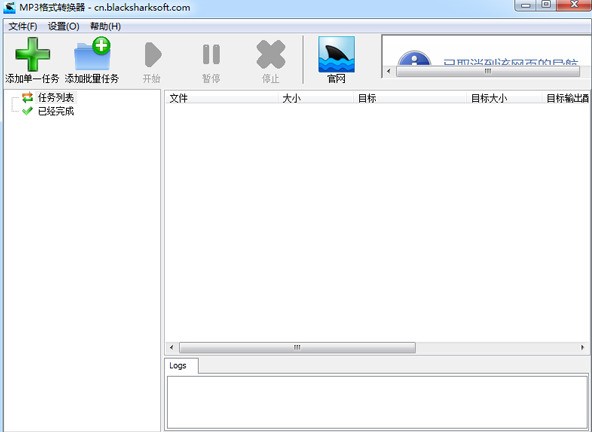Click the green plus Add Single Task icon
The image size is (592, 432).
(32, 54)
